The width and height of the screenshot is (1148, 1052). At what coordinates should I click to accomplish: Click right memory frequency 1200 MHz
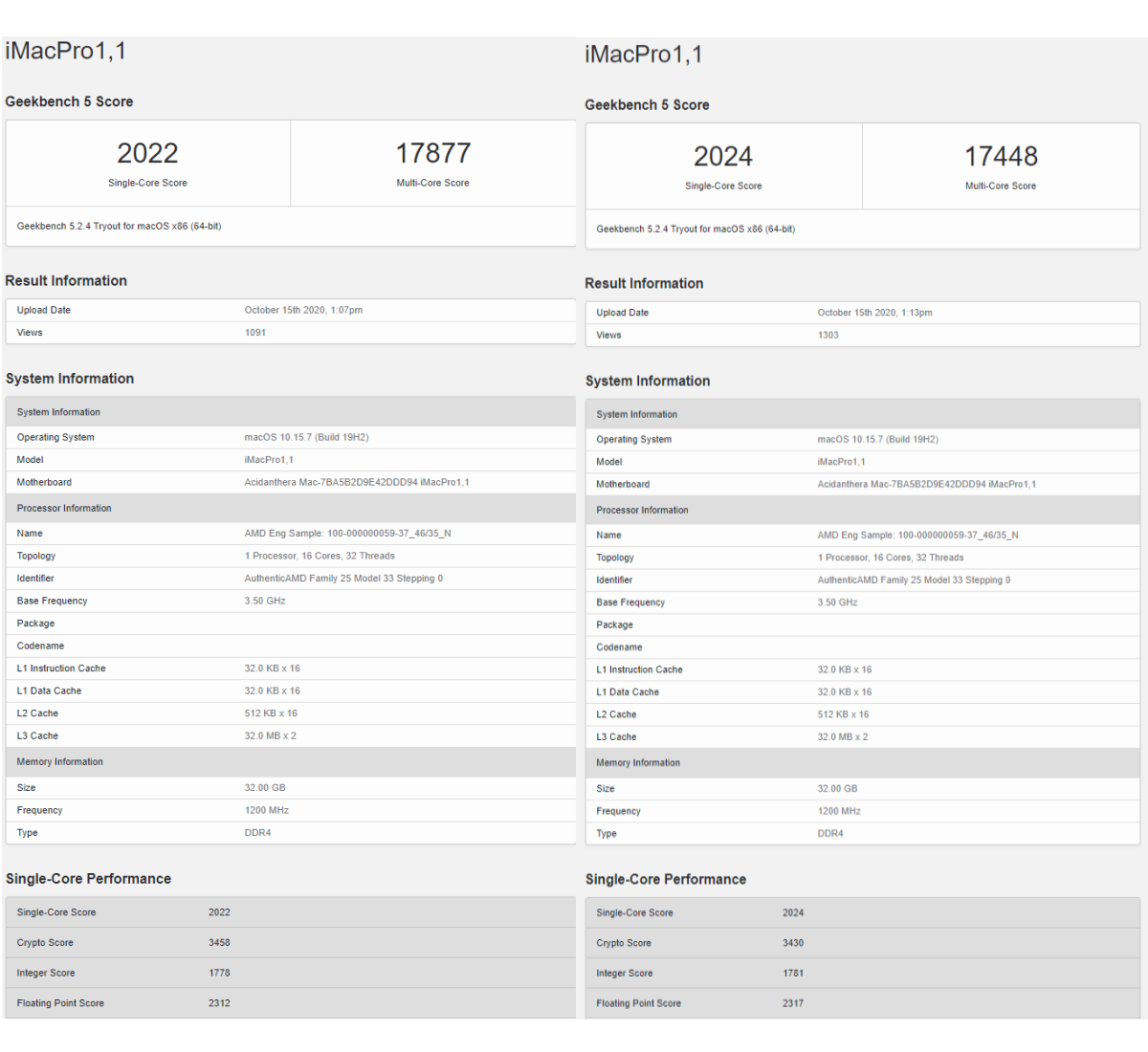pos(839,811)
